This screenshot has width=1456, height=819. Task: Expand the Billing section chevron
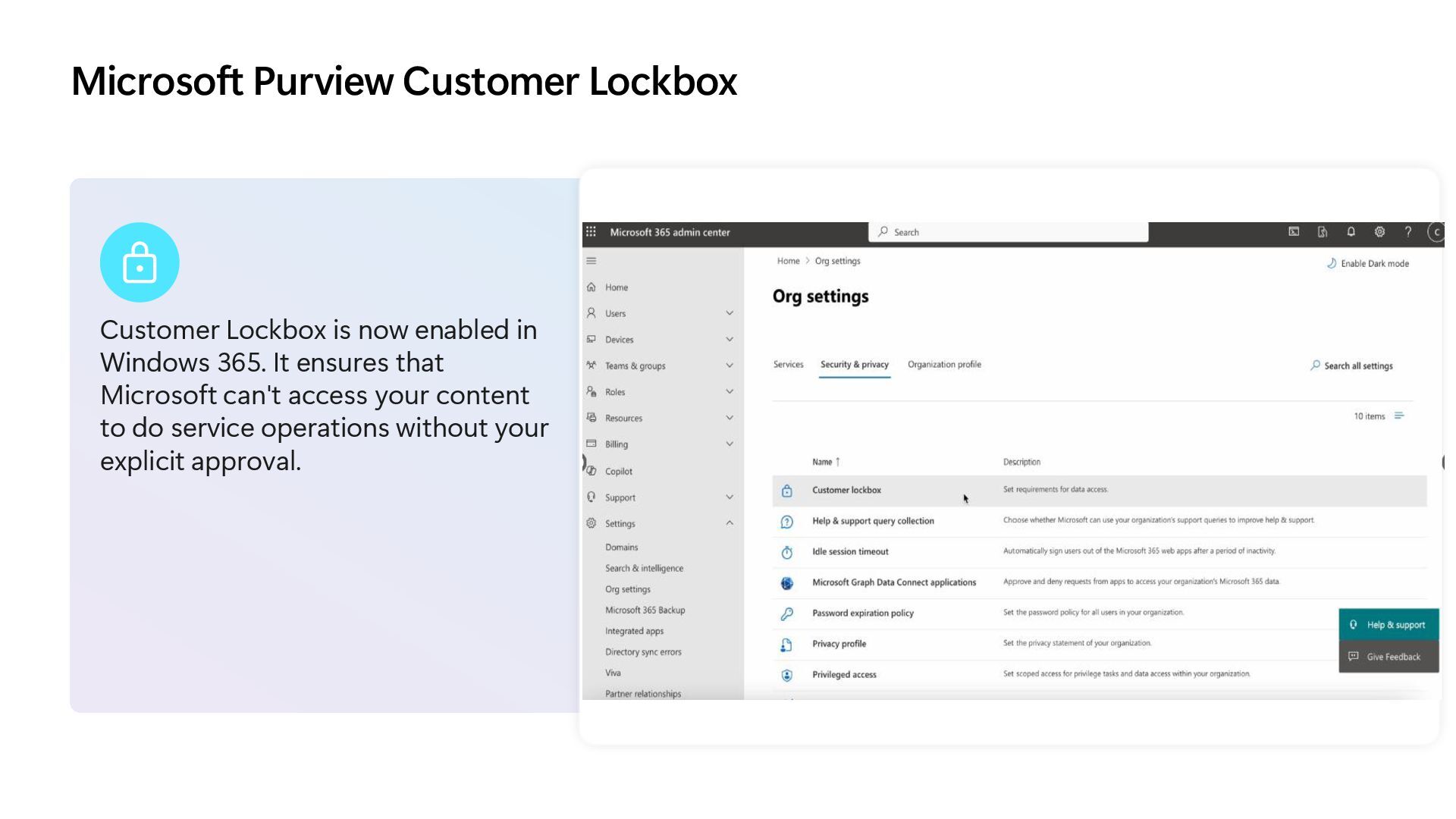coord(730,444)
